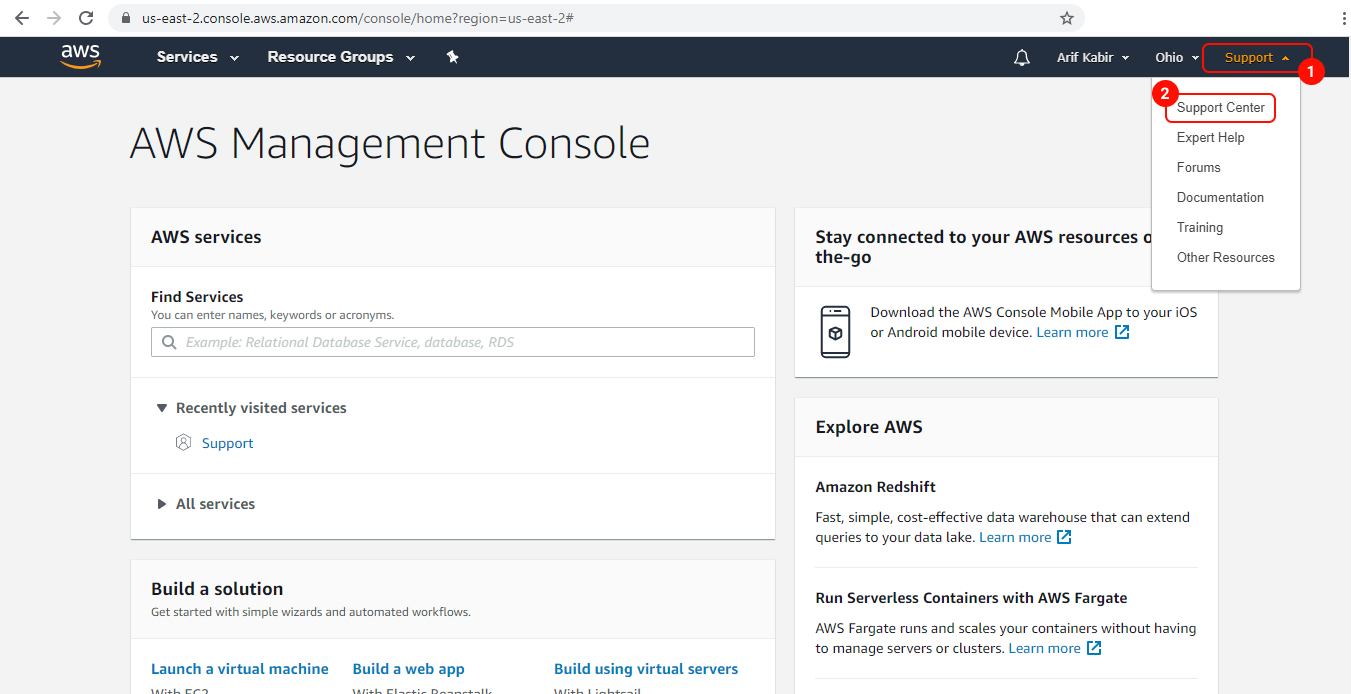Screen dimensions: 1351x694
Task: Click the Launch a virtual machine link
Action: tap(240, 668)
